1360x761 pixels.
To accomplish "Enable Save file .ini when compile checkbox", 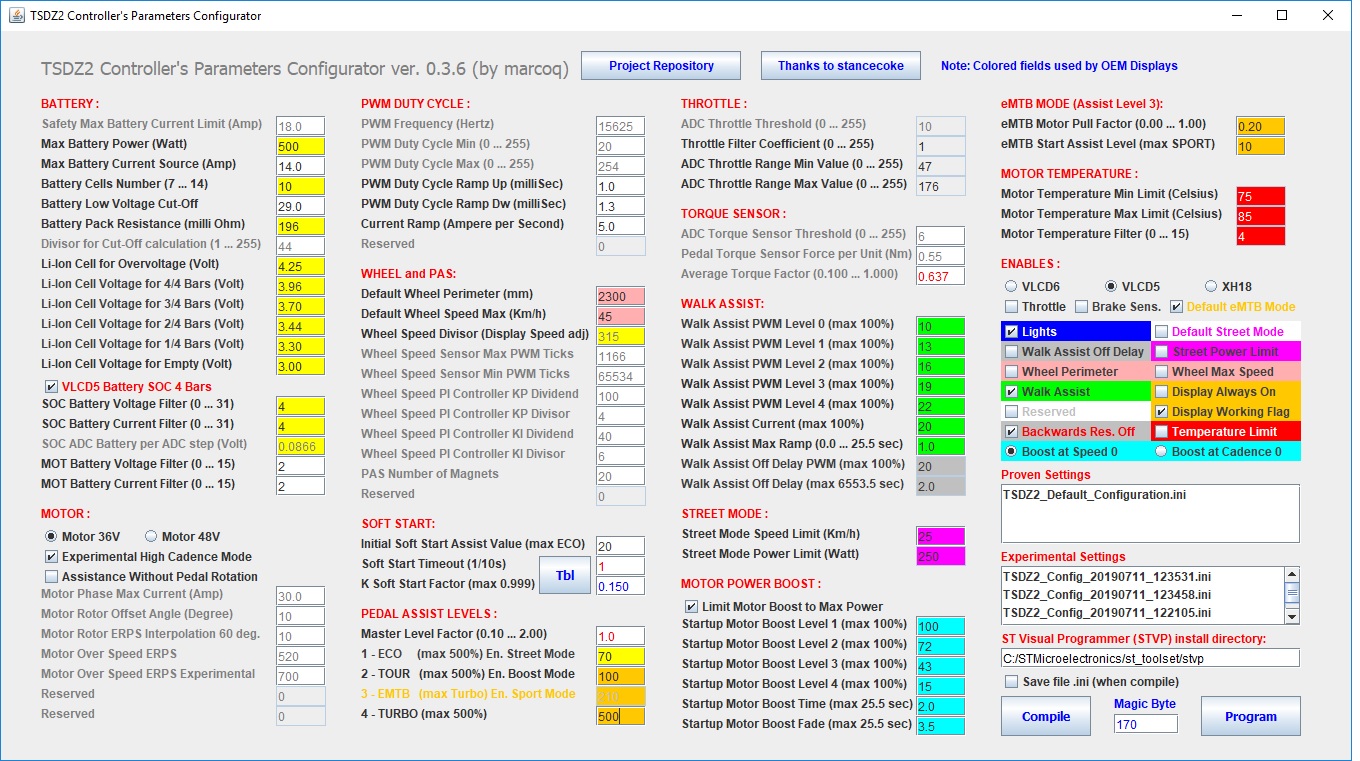I will 1012,681.
